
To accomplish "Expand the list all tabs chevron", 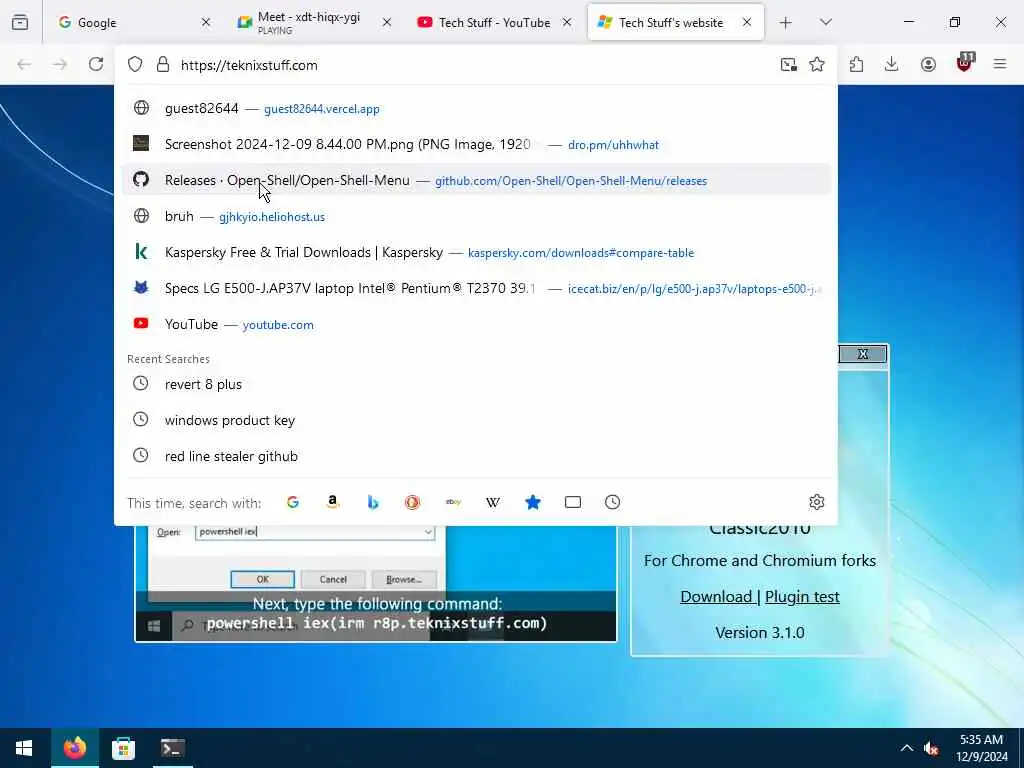I will point(826,22).
